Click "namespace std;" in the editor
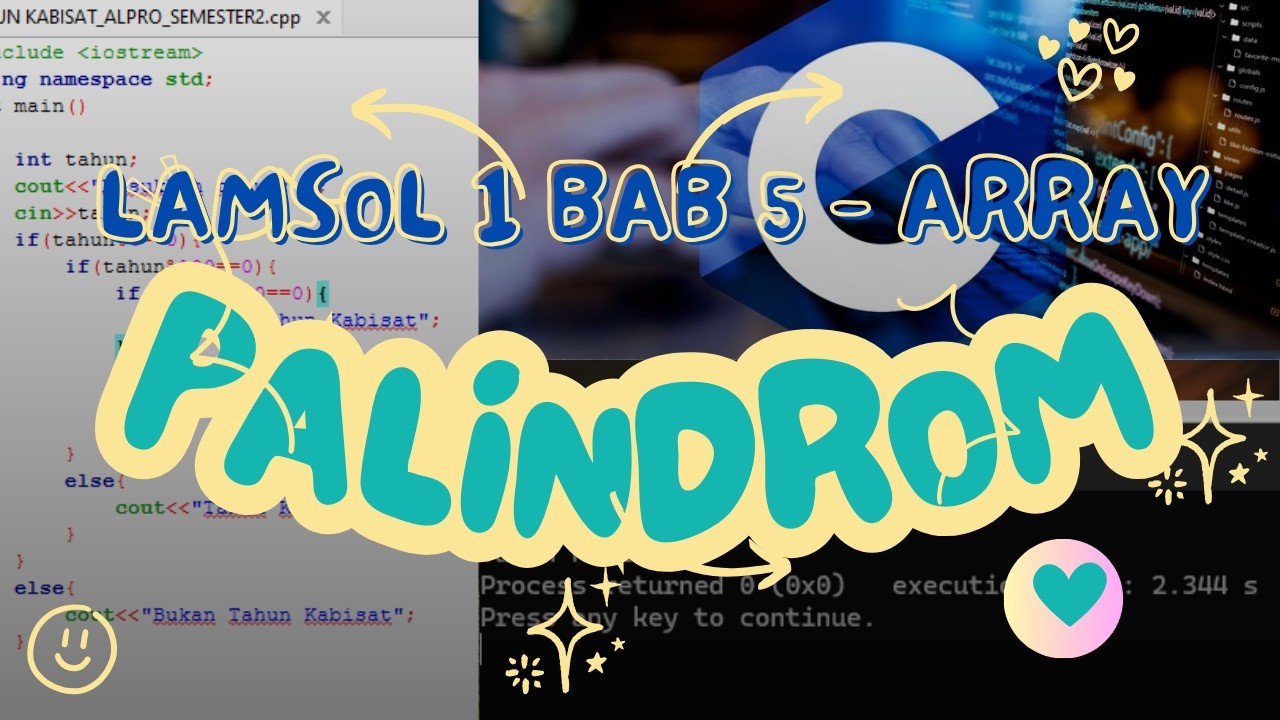 coord(126,79)
